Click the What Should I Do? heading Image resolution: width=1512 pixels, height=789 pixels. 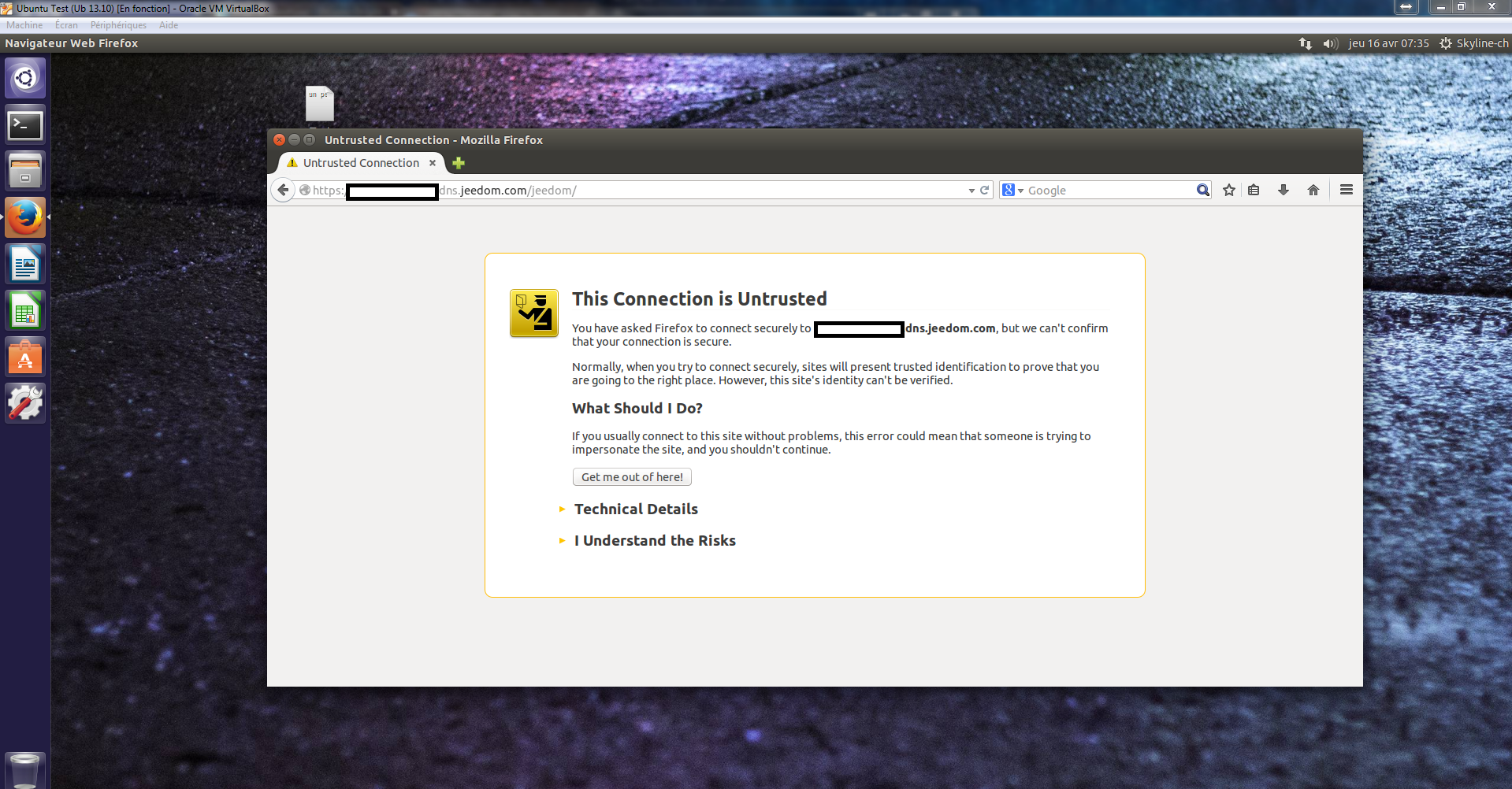(x=637, y=408)
